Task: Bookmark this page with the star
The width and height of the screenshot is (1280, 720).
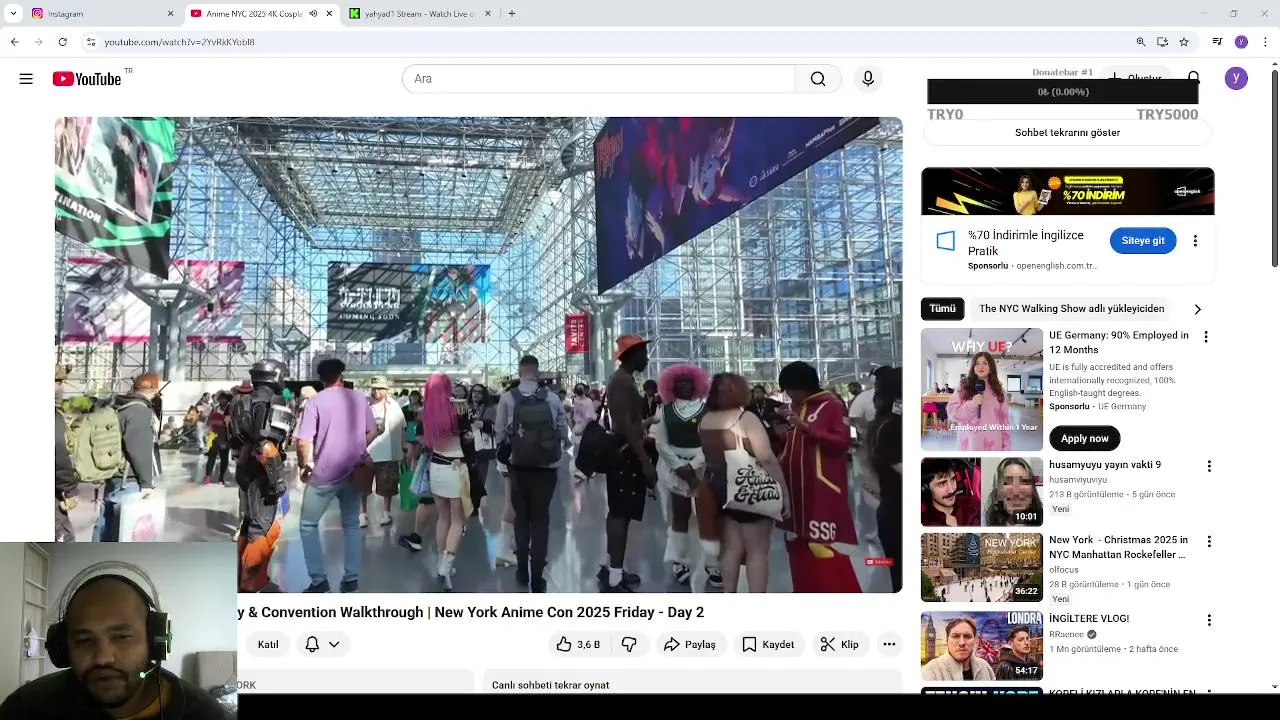Action: click(x=1184, y=42)
